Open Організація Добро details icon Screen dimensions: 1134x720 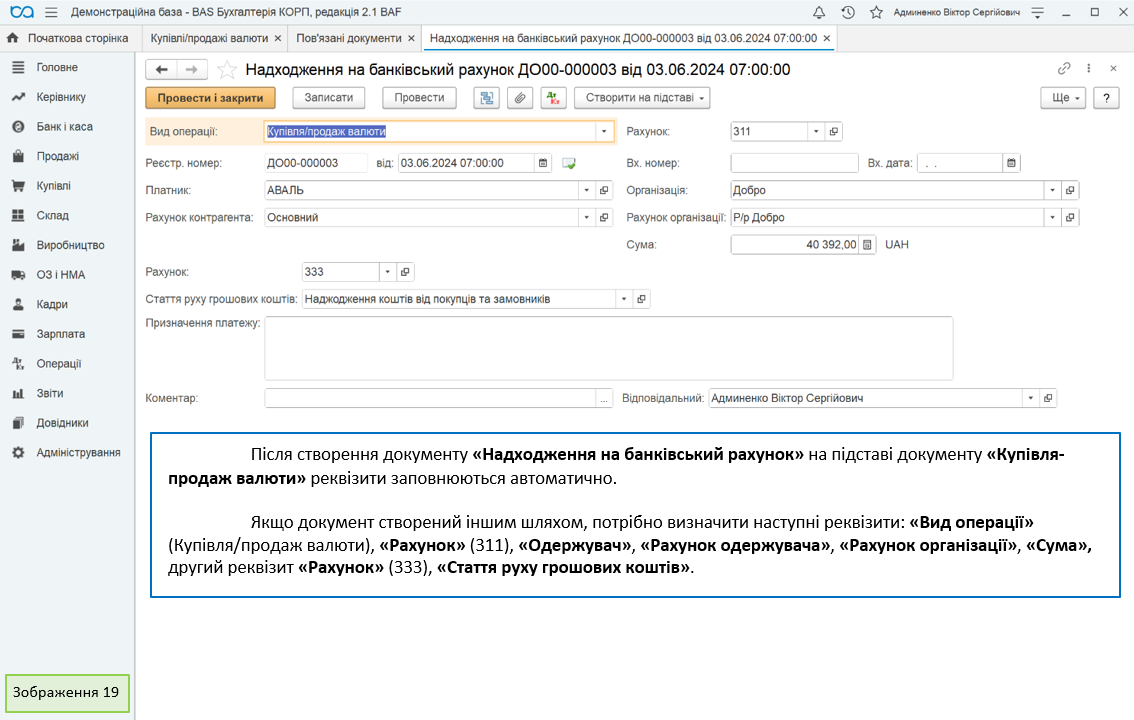click(x=1070, y=190)
